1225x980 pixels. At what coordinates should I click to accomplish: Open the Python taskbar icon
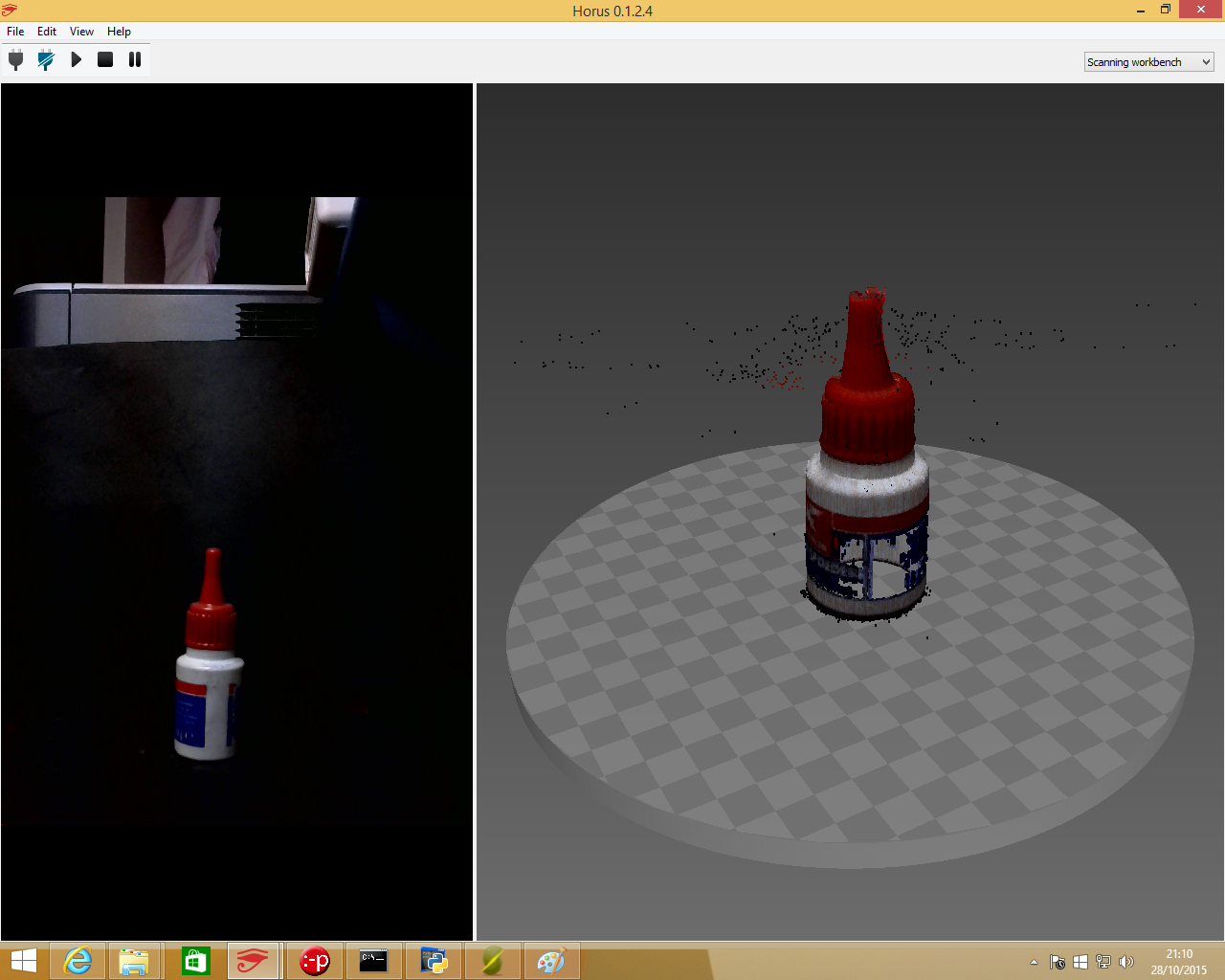pos(434,961)
